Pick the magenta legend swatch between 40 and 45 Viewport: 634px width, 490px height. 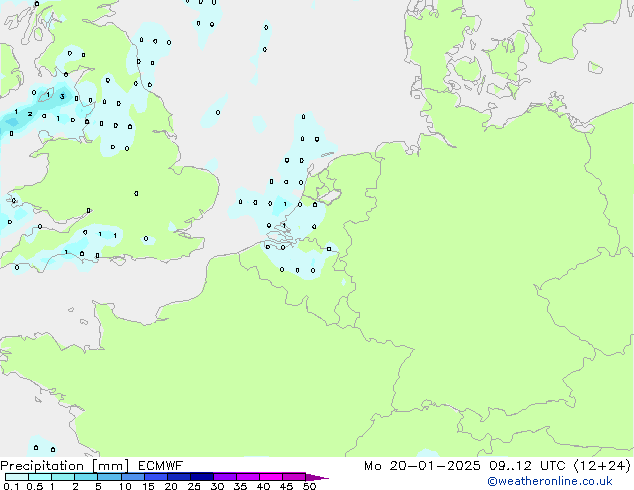tap(272, 477)
